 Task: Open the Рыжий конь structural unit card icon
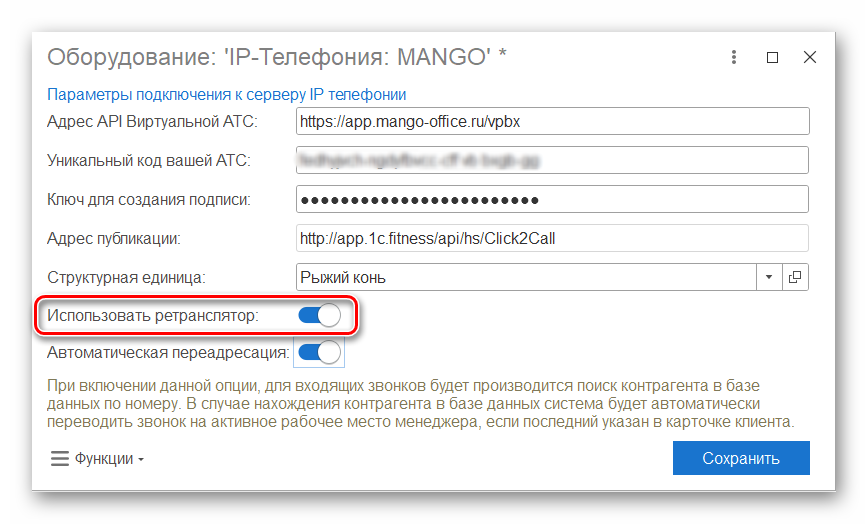(795, 277)
